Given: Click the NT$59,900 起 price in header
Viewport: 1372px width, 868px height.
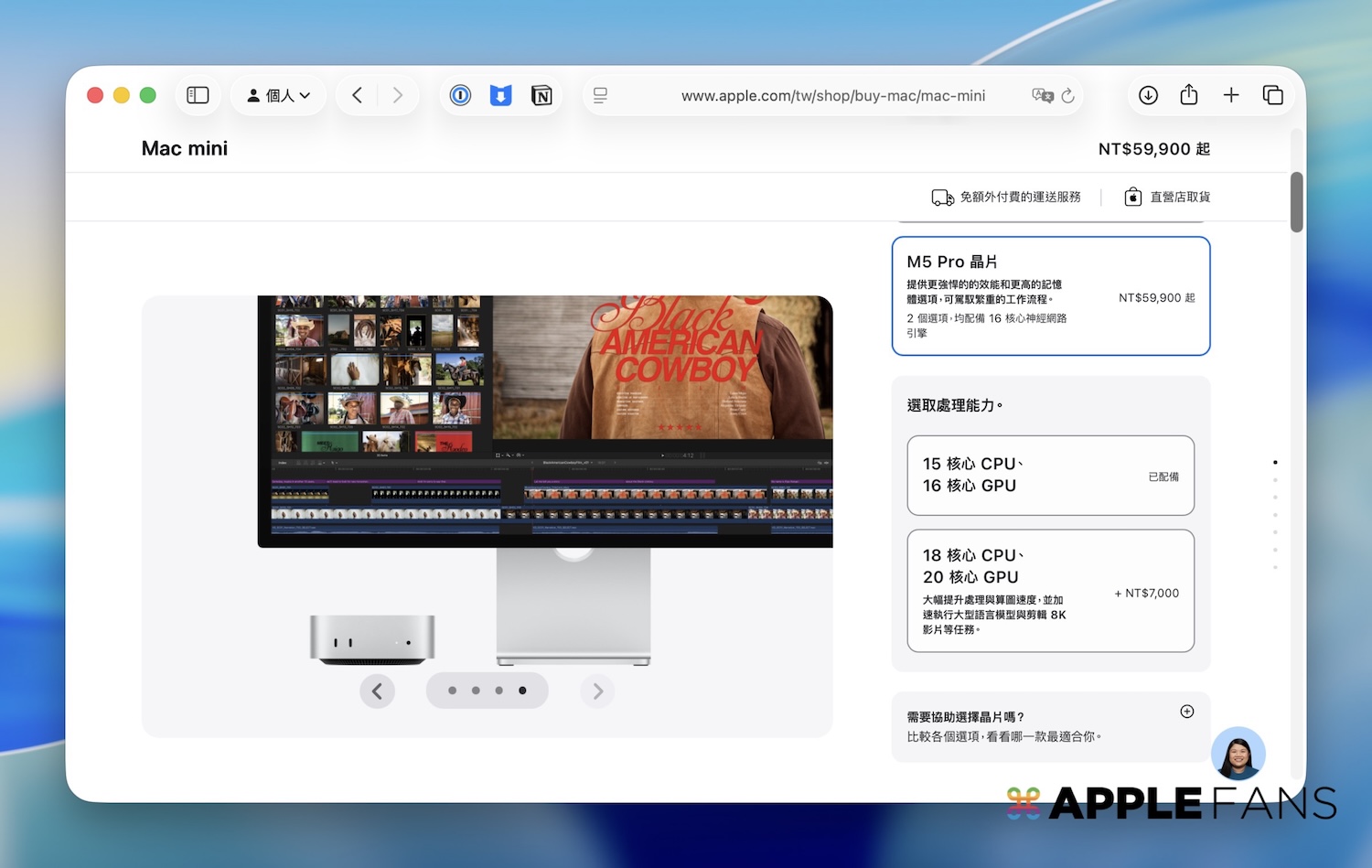Looking at the screenshot, I should pos(1154,149).
